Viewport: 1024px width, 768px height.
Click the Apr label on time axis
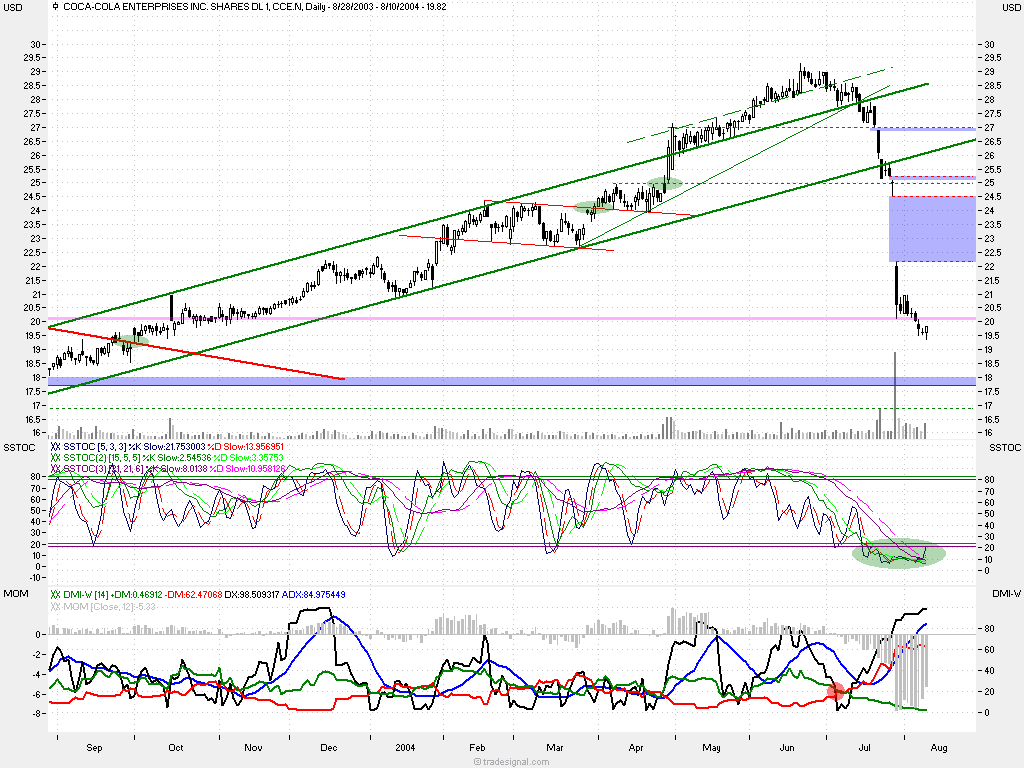[635, 748]
